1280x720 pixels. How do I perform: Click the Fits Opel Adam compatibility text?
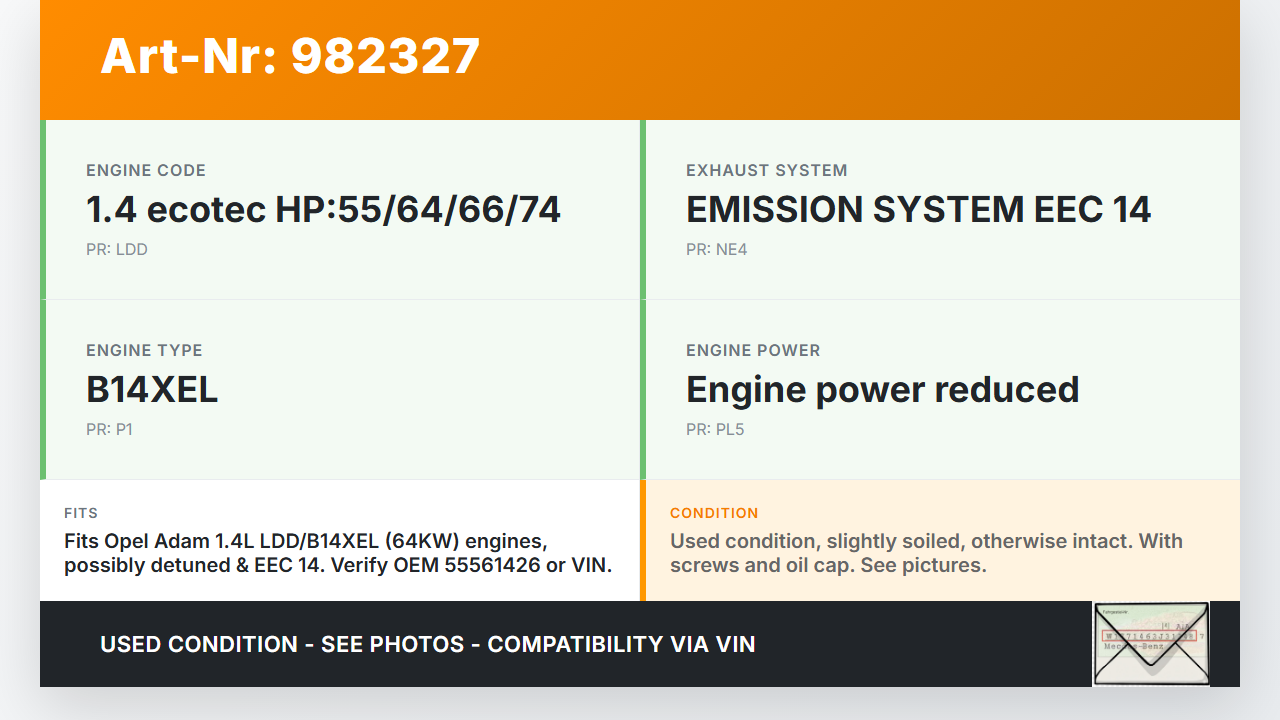pyautogui.click(x=337, y=553)
